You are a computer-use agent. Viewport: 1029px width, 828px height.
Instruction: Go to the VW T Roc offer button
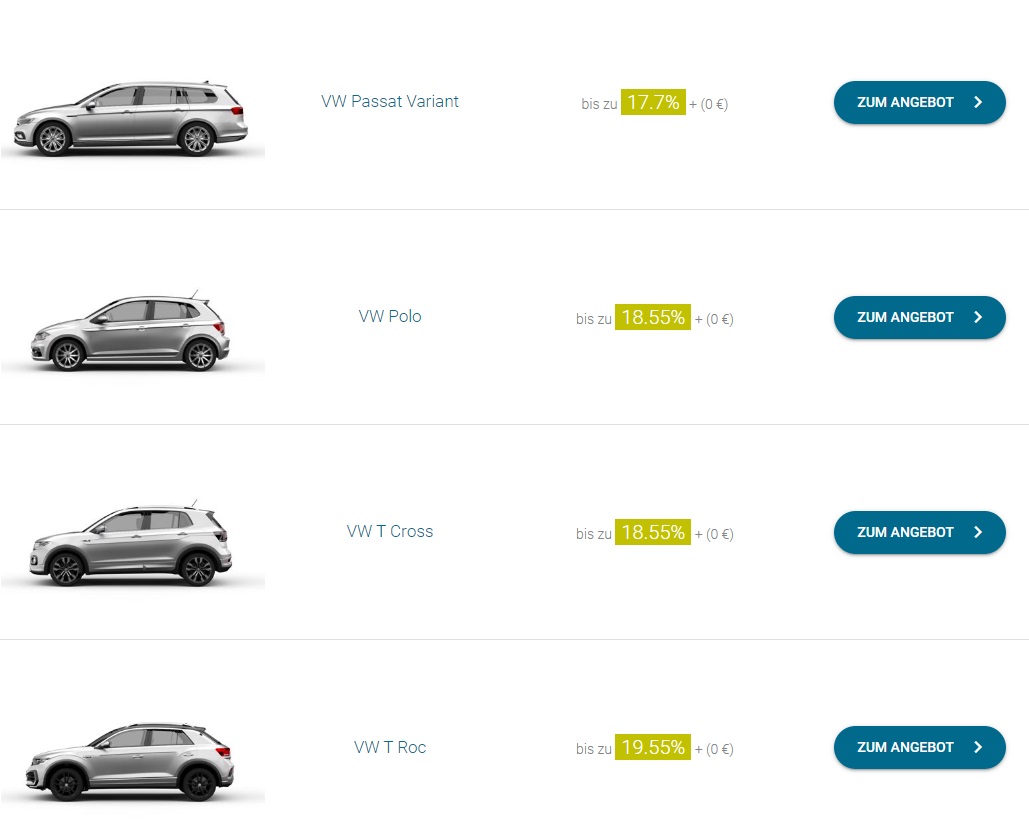[919, 747]
